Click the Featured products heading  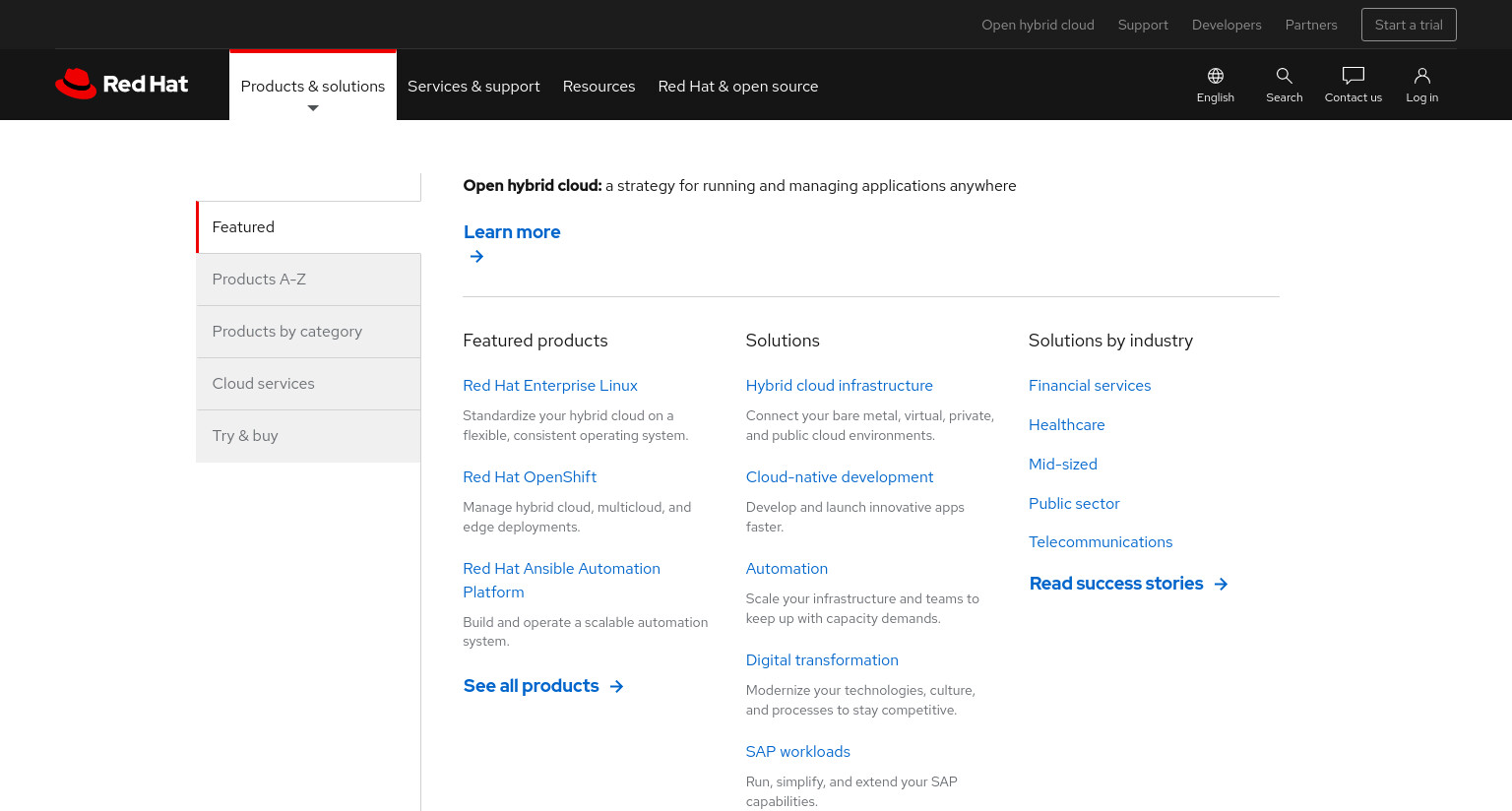[x=535, y=341]
